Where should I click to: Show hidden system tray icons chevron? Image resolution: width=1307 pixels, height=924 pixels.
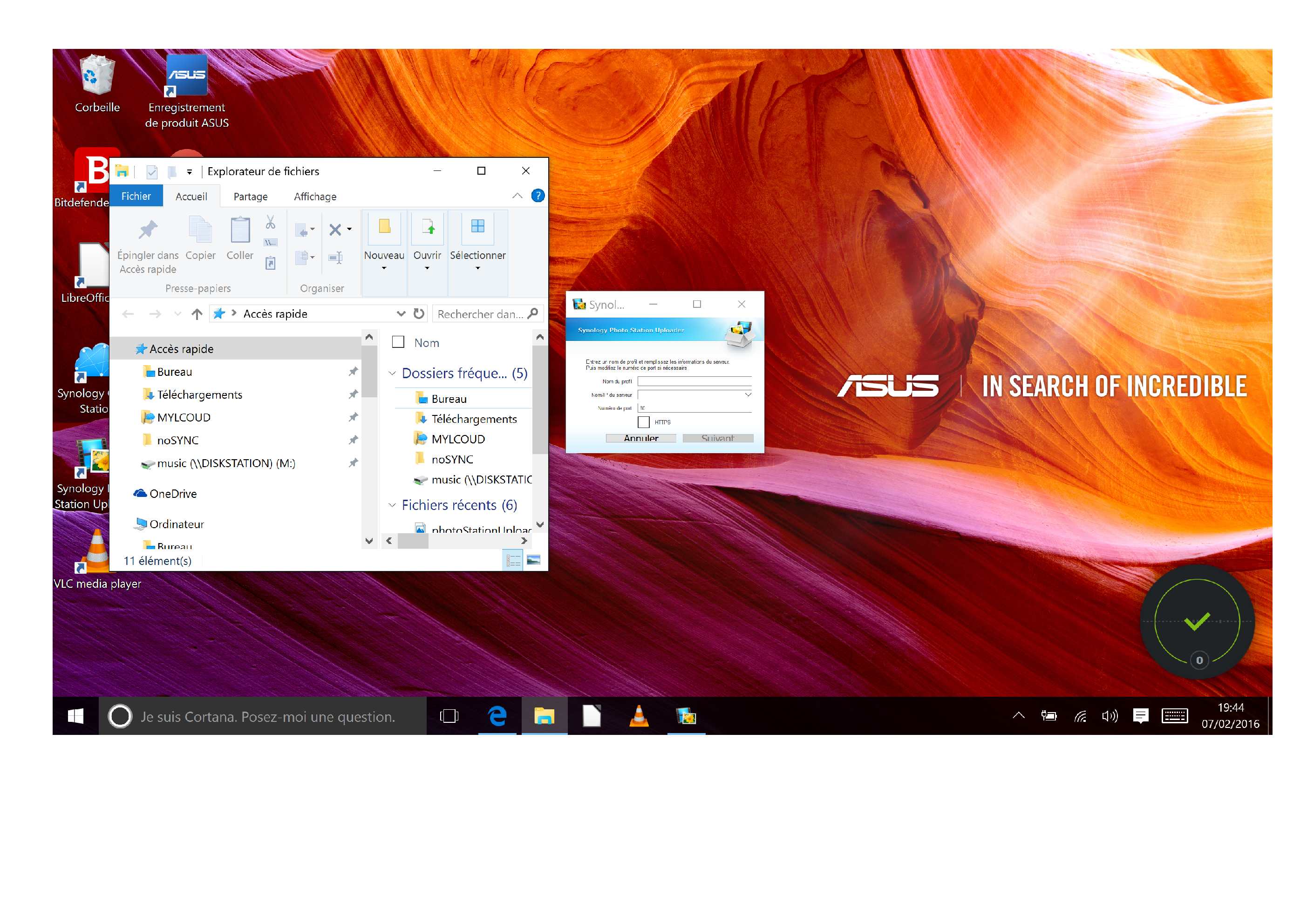coord(1019,716)
